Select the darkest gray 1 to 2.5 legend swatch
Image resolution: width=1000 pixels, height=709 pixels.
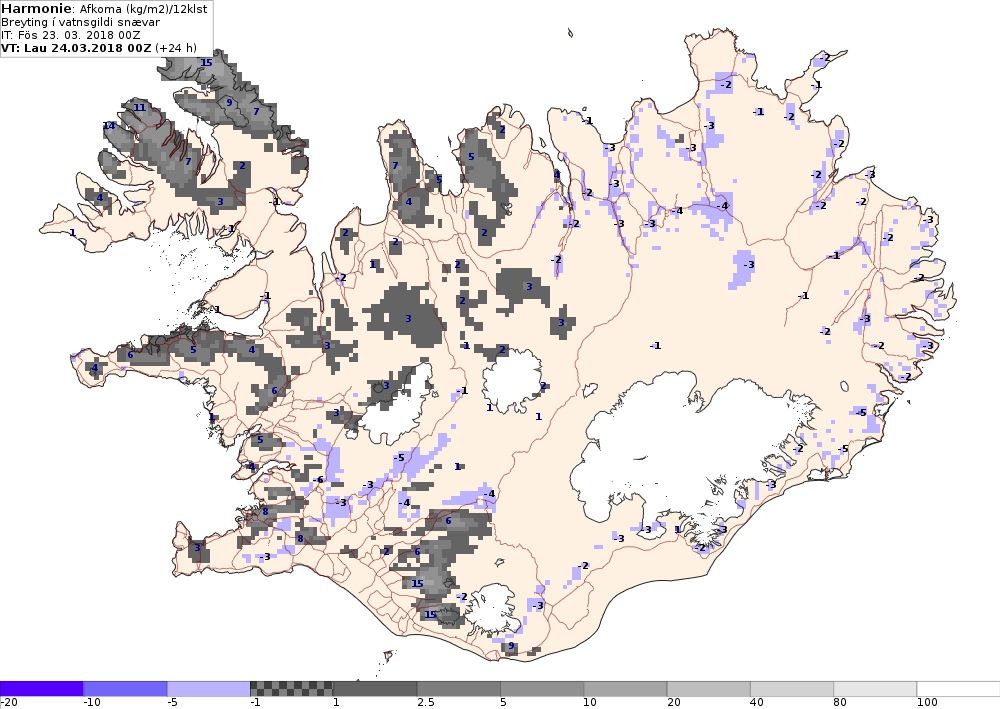(x=375, y=689)
